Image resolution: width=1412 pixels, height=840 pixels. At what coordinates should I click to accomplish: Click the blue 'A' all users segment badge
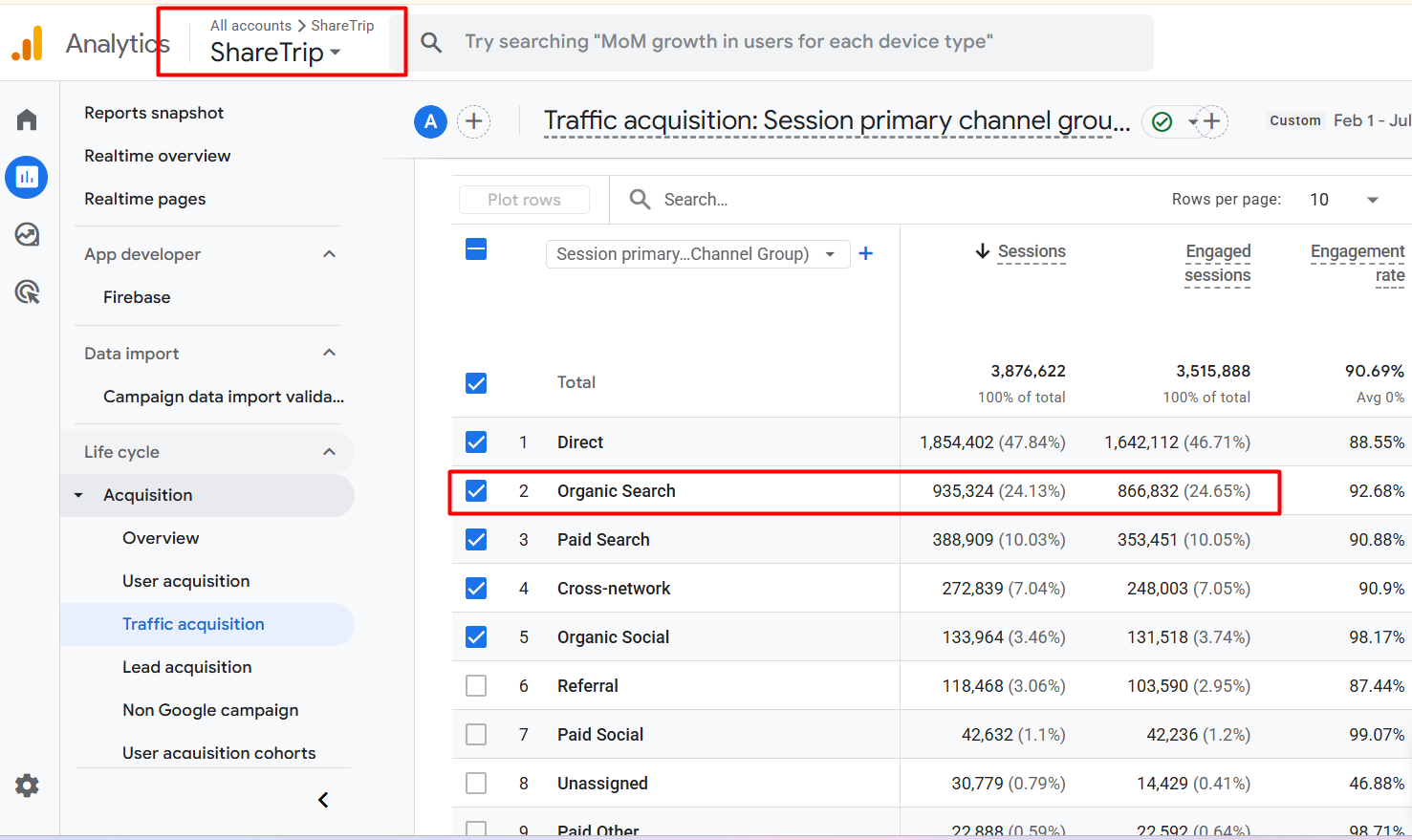coord(430,121)
